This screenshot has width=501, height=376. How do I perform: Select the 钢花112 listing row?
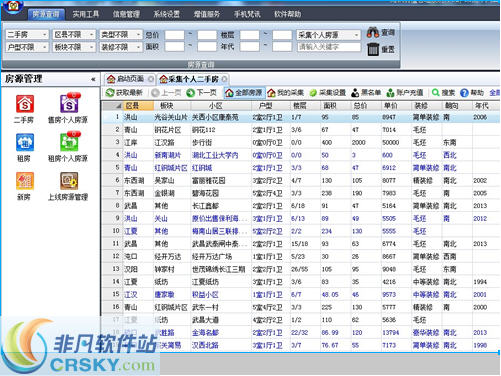click(x=301, y=130)
